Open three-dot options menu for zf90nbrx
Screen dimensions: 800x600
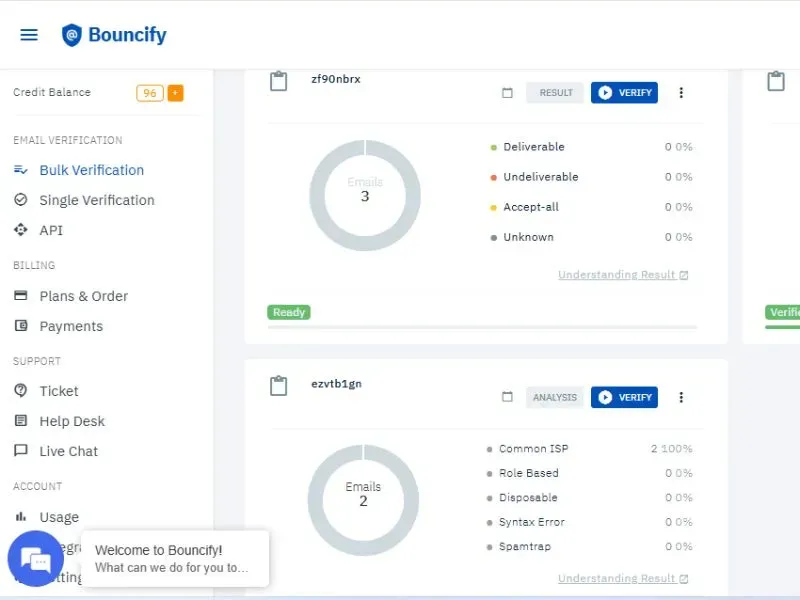pos(681,93)
